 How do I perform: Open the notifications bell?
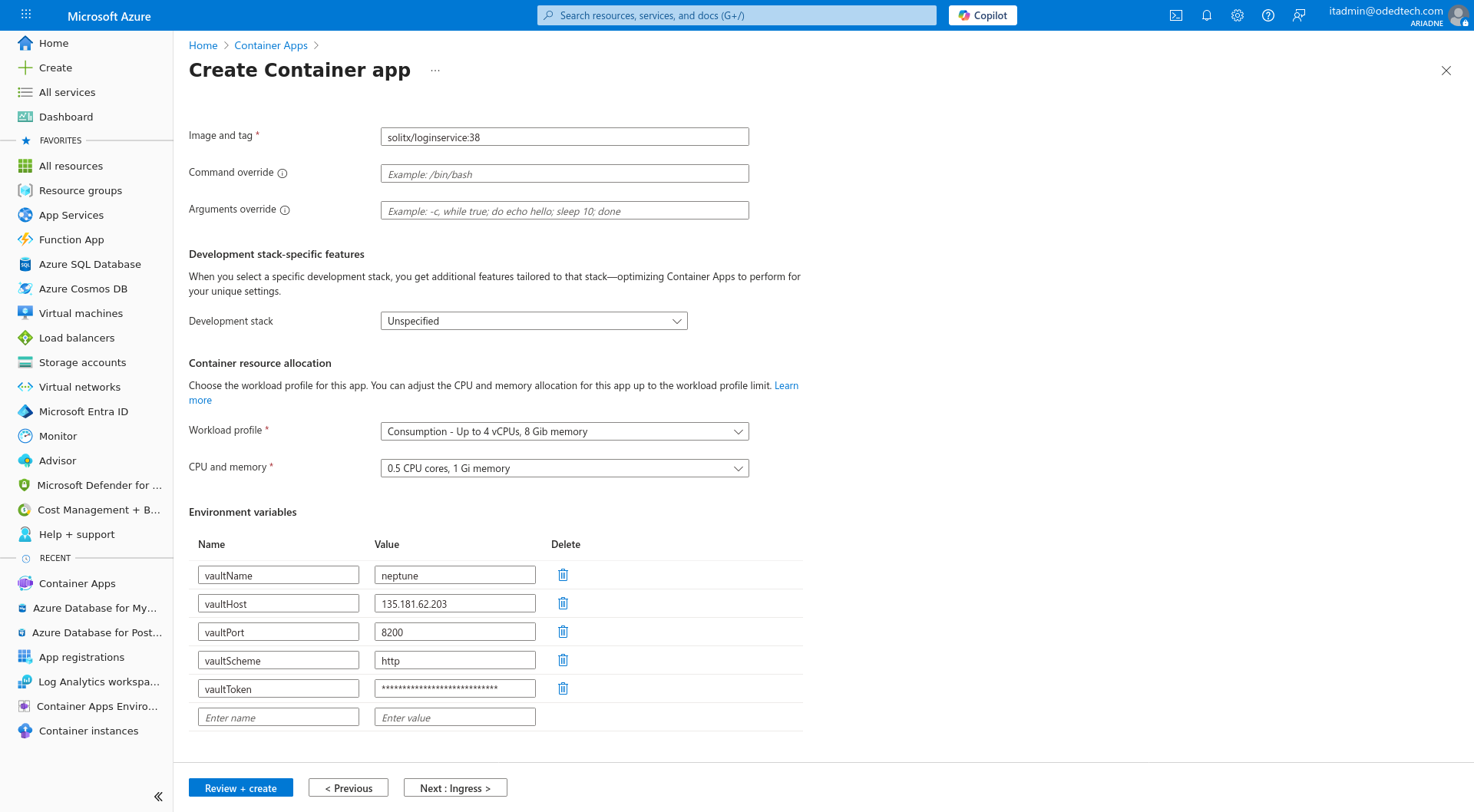pyautogui.click(x=1207, y=15)
